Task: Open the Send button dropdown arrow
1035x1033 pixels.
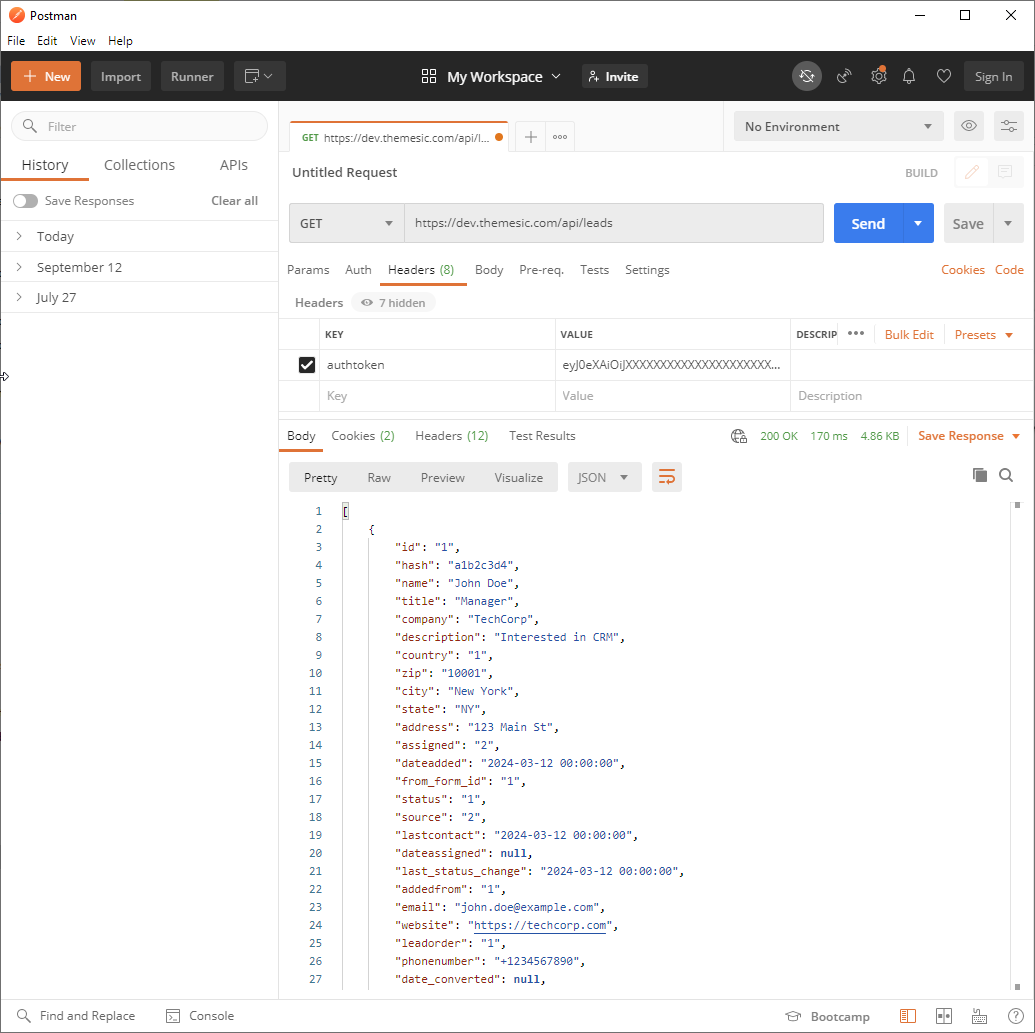Action: pos(918,223)
